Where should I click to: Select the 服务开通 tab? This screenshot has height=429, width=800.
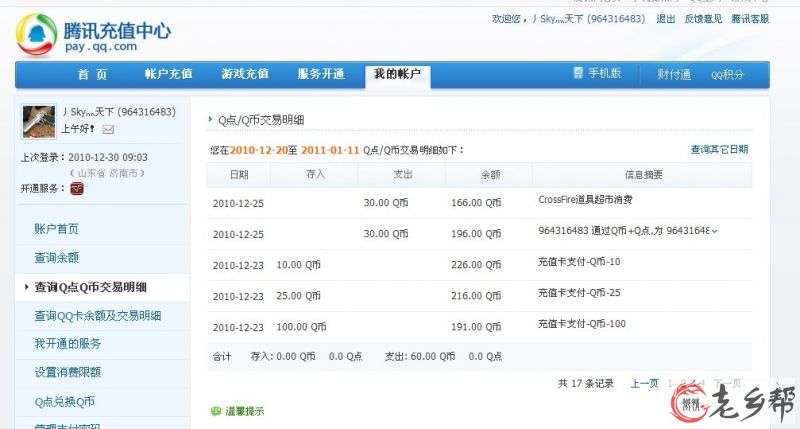(x=320, y=74)
